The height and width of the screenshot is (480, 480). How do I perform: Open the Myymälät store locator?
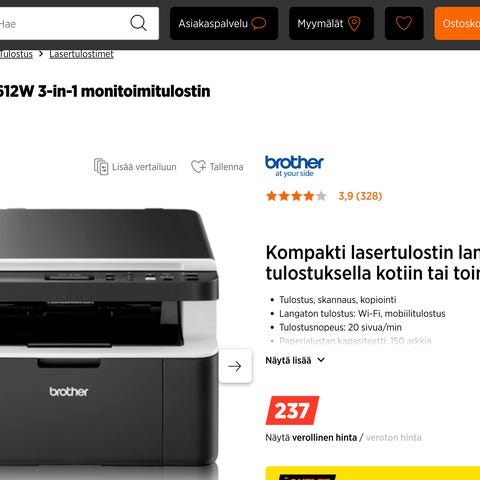click(331, 24)
